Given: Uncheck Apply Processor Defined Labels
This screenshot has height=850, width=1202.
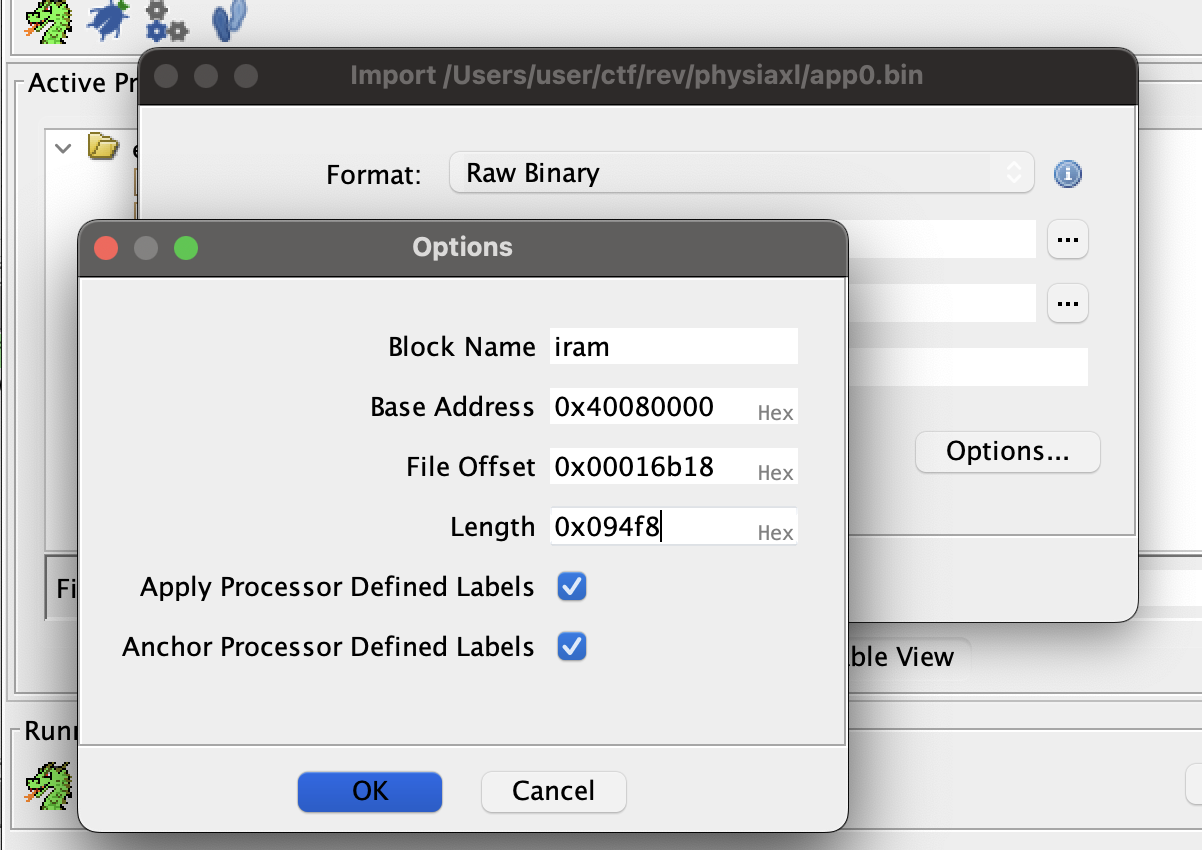Looking at the screenshot, I should [x=572, y=587].
